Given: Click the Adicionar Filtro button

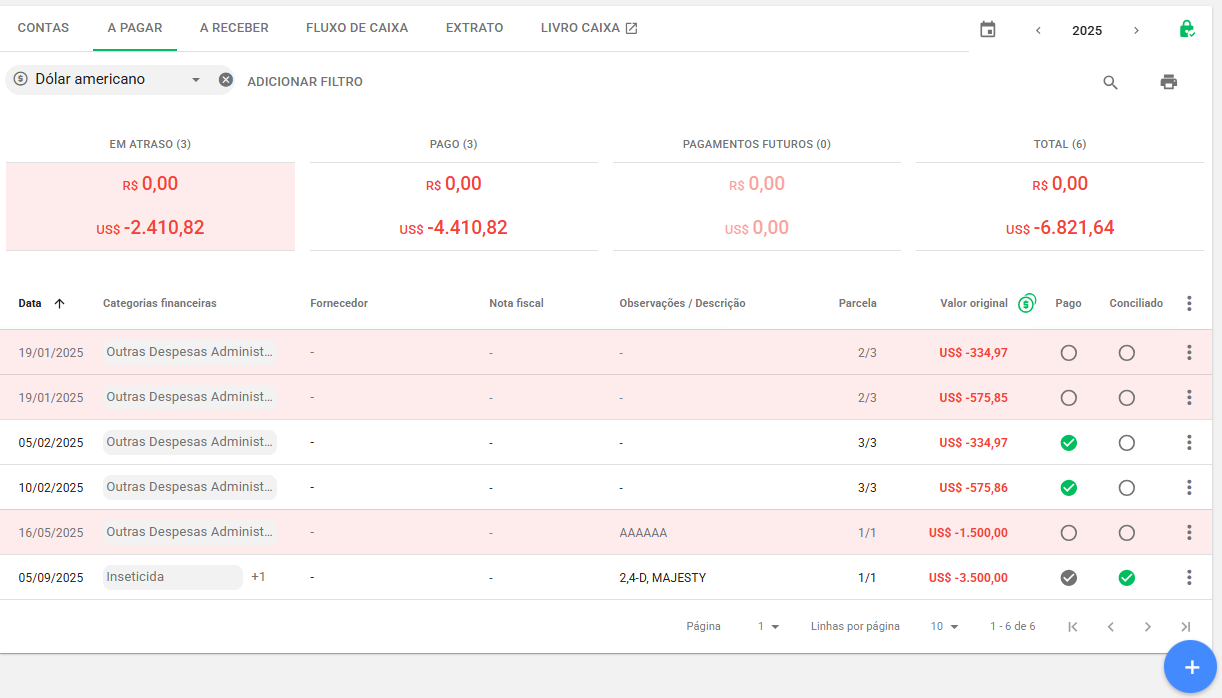Looking at the screenshot, I should [305, 82].
